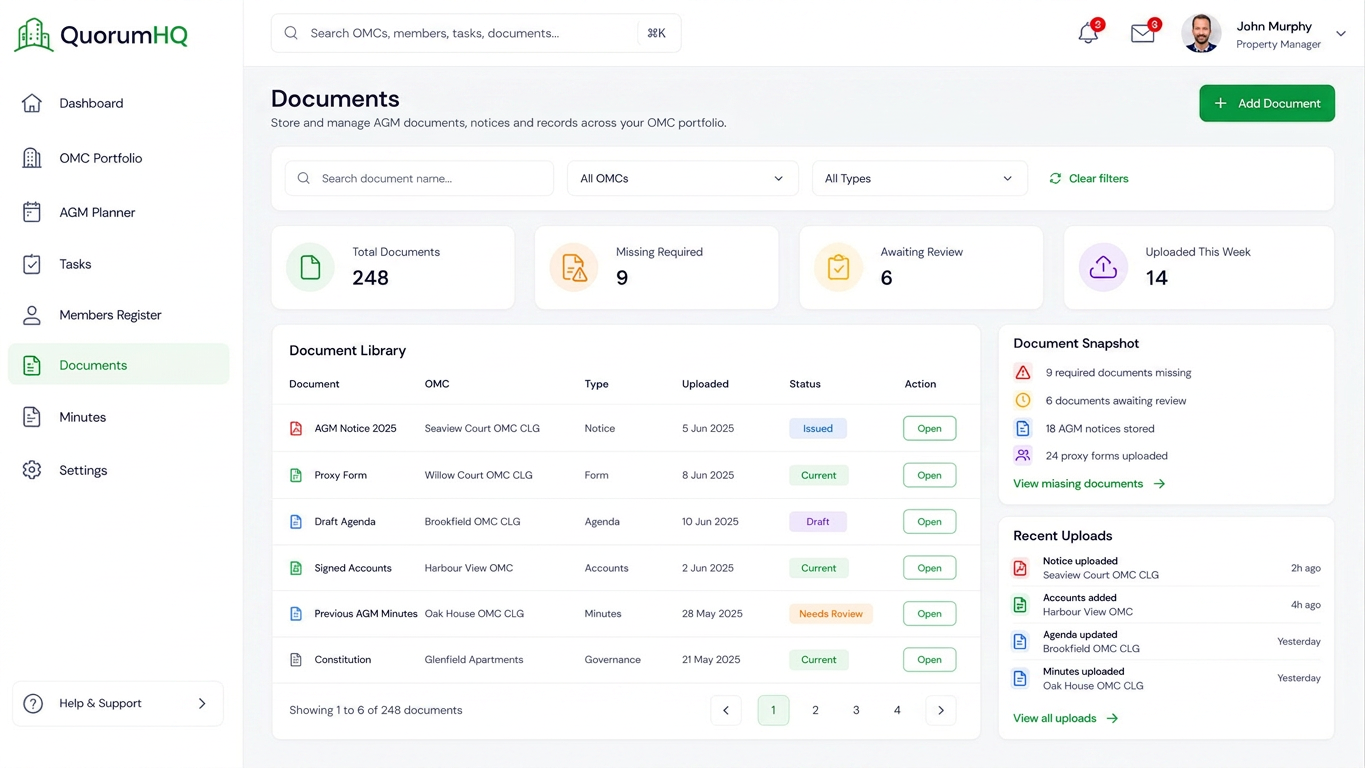Image resolution: width=1365 pixels, height=768 pixels.
Task: Open AGM Planner in sidebar
Action: pos(118,212)
